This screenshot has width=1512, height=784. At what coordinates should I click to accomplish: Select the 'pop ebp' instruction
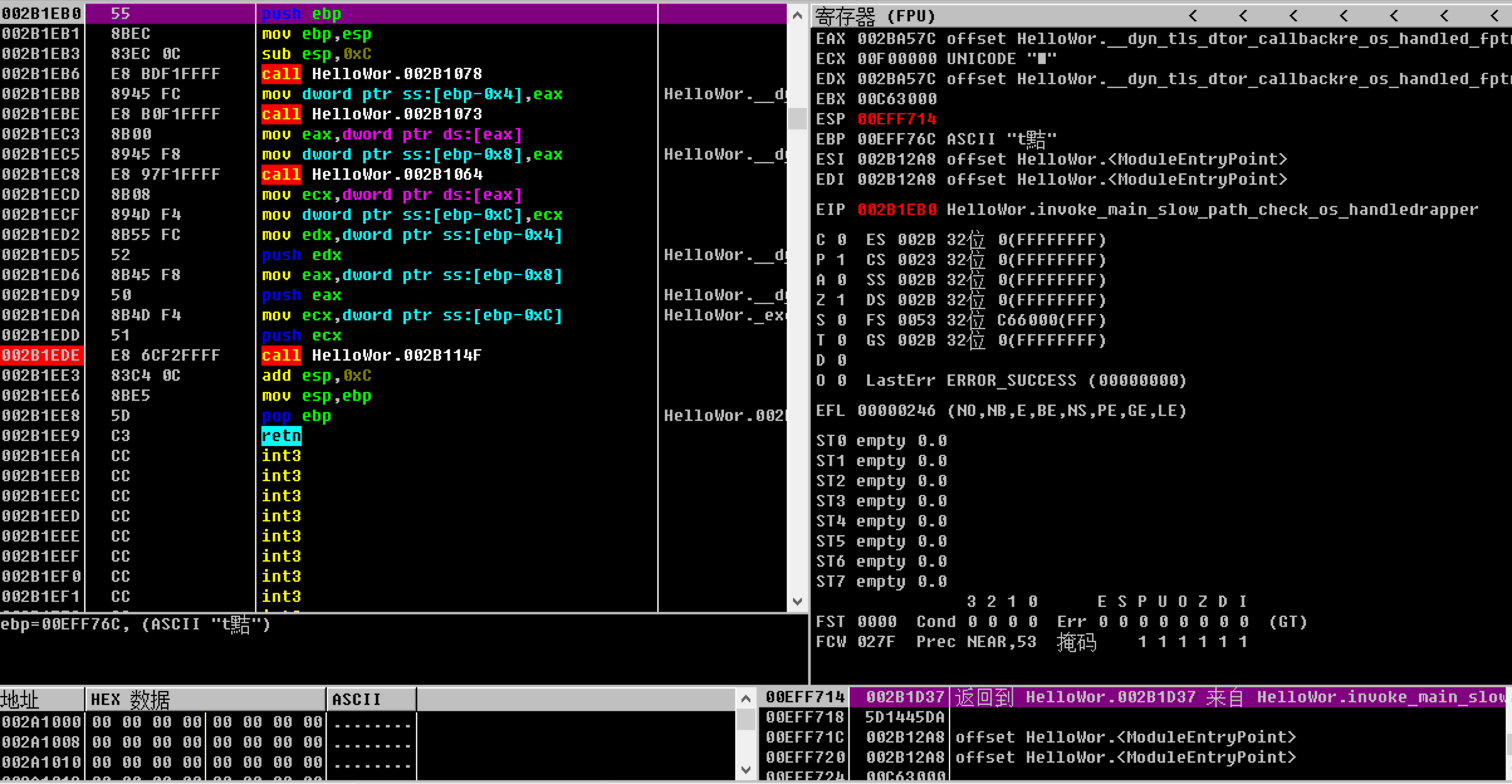coord(297,415)
